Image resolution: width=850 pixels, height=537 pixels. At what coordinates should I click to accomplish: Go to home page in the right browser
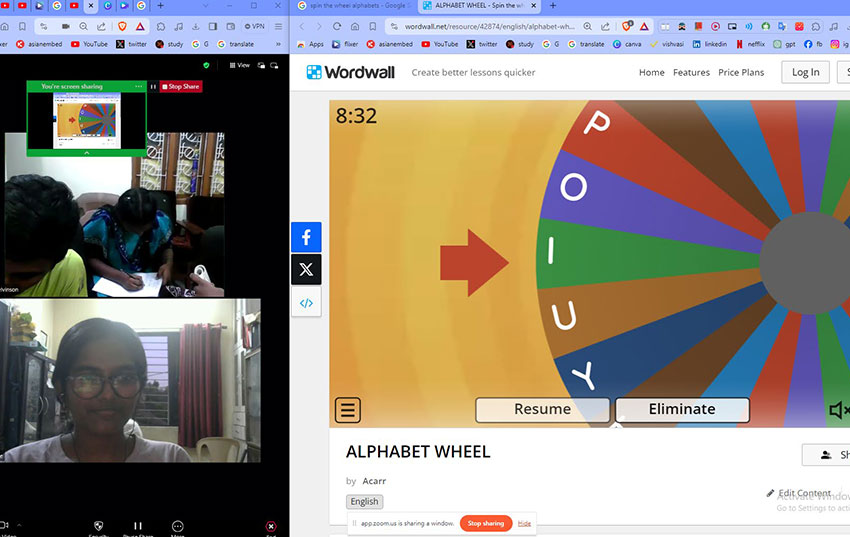[355, 26]
